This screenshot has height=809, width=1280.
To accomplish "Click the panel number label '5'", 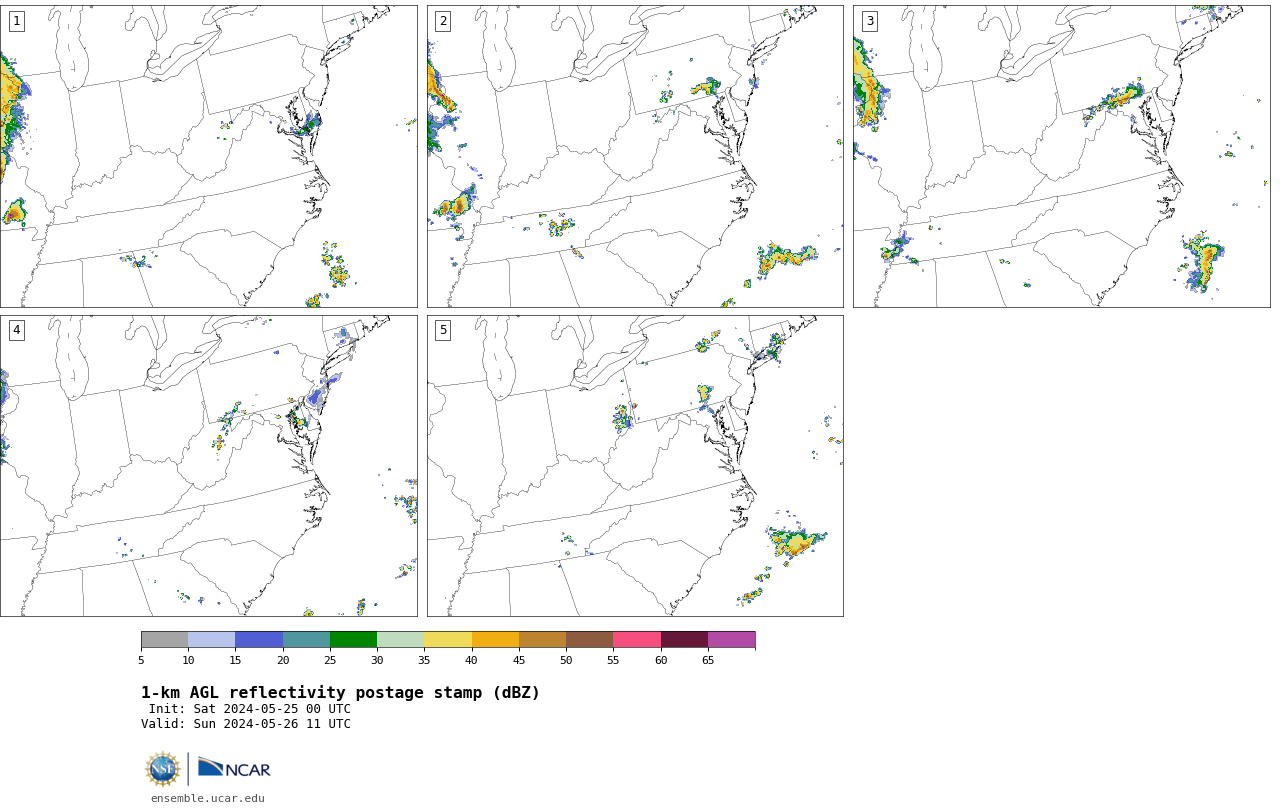I will pos(443,330).
